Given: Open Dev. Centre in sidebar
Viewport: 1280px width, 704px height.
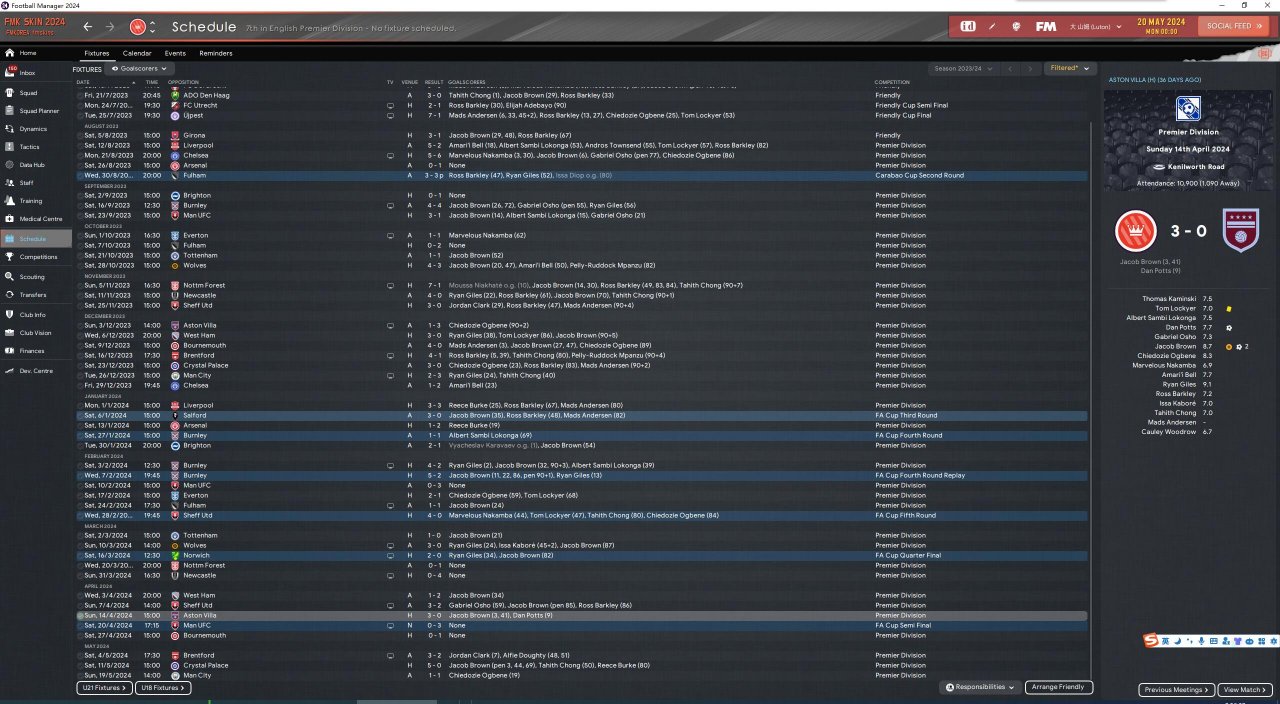Looking at the screenshot, I should [36, 371].
